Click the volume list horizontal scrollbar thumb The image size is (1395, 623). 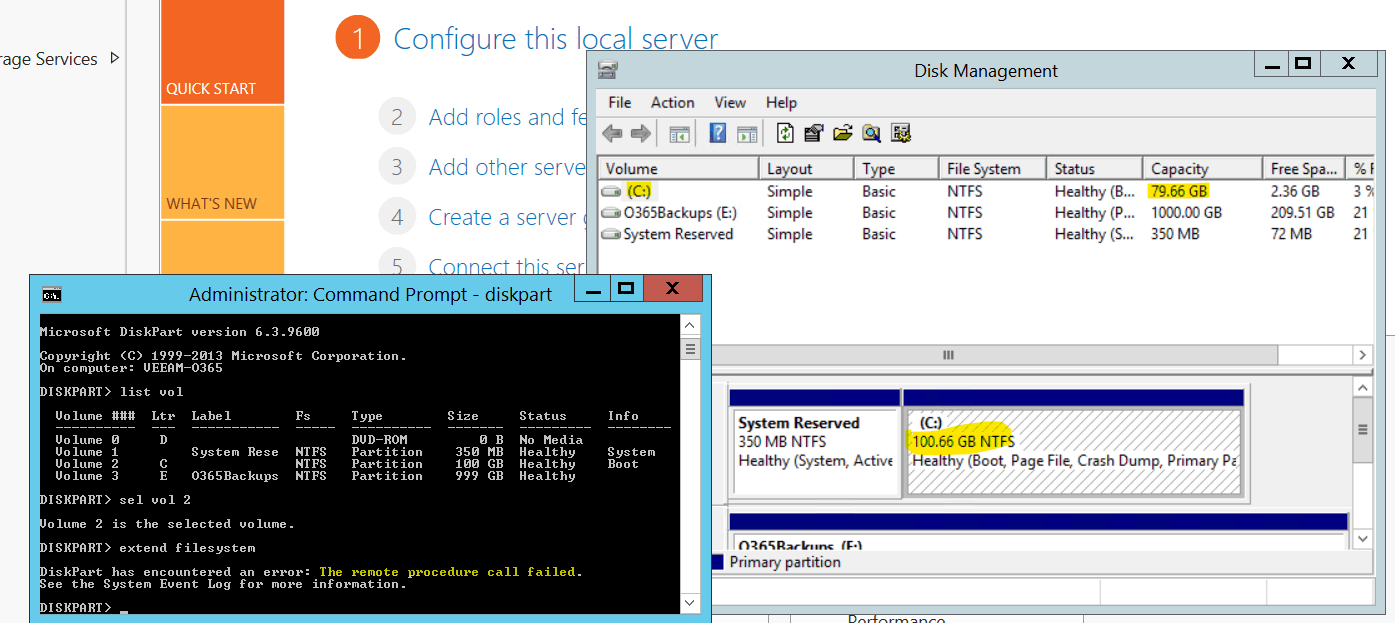pyautogui.click(x=947, y=355)
